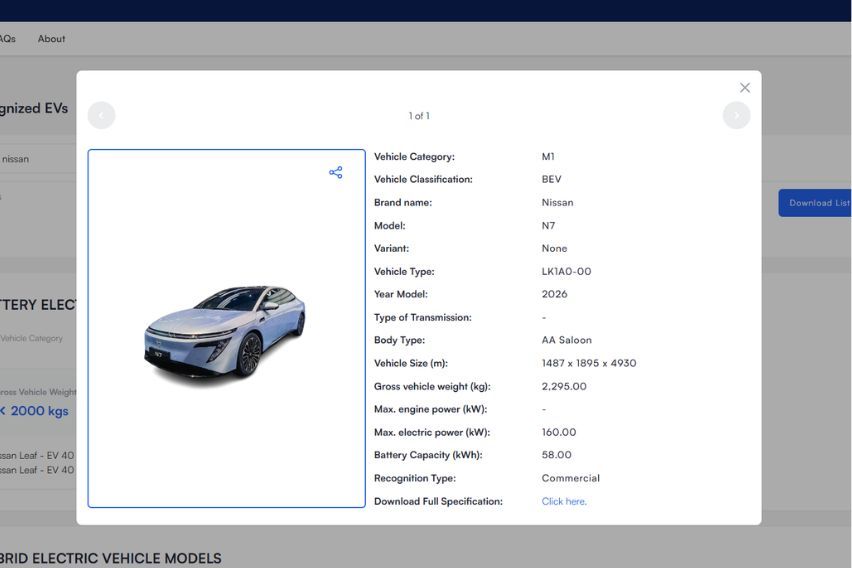
Task: Select the lower Nissan Leaf - EV 40 entry
Action: tap(37, 470)
